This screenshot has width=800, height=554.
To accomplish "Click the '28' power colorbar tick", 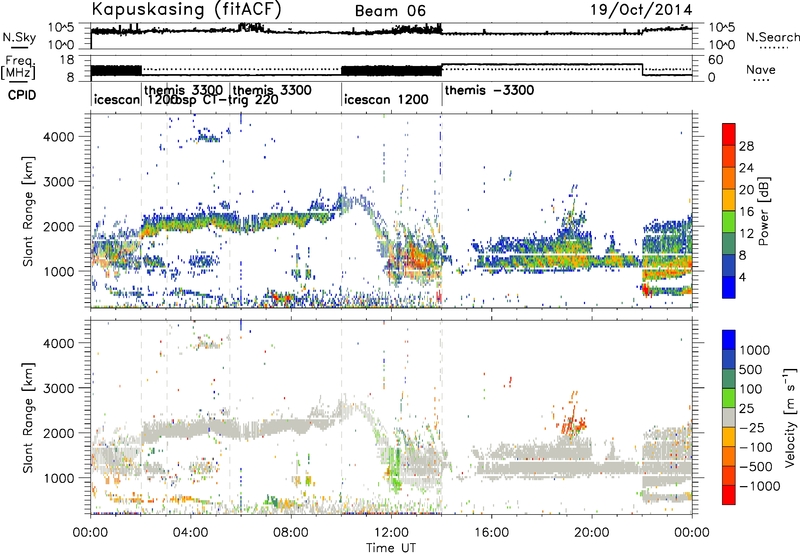I will coord(746,146).
